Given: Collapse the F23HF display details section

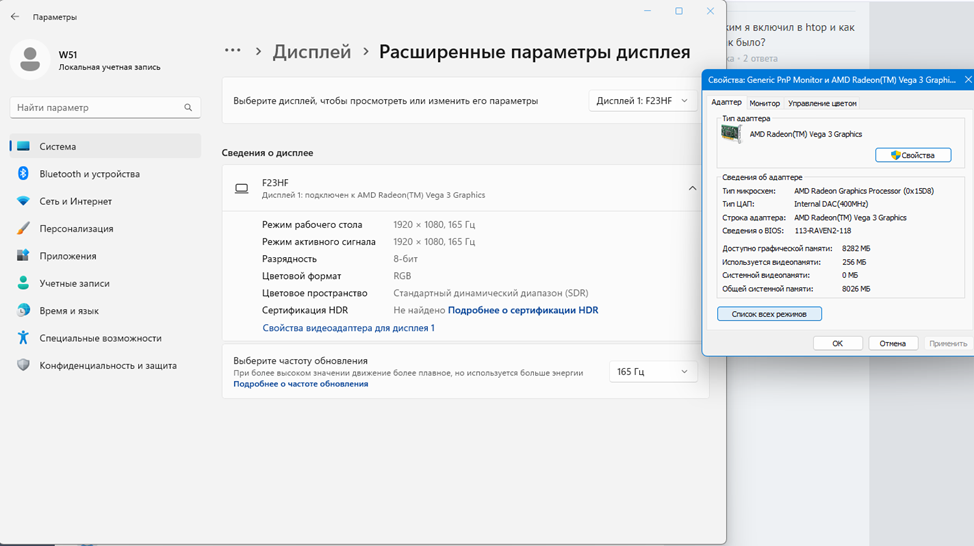Looking at the screenshot, I should point(692,188).
